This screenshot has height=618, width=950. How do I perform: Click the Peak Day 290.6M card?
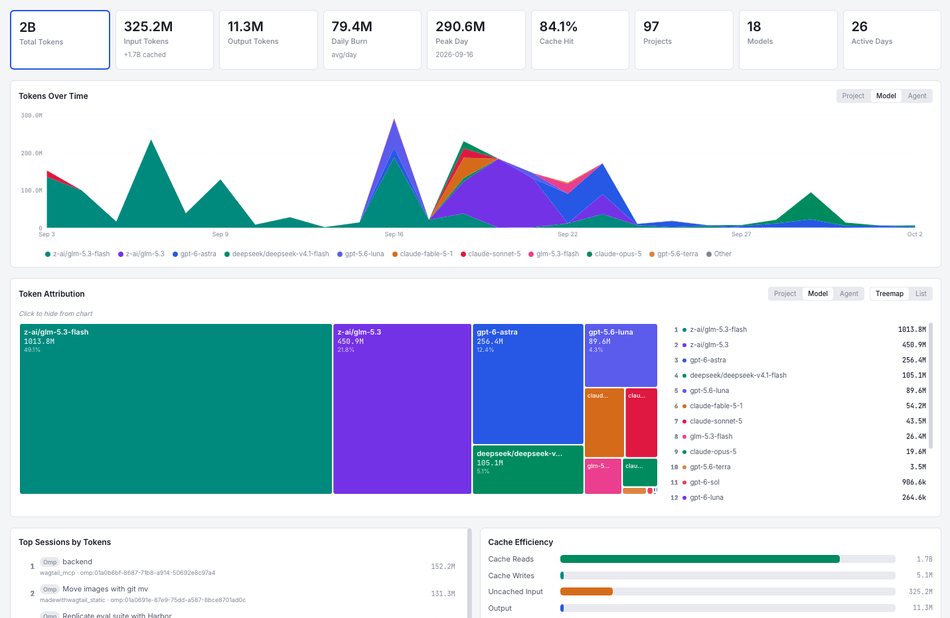[476, 40]
